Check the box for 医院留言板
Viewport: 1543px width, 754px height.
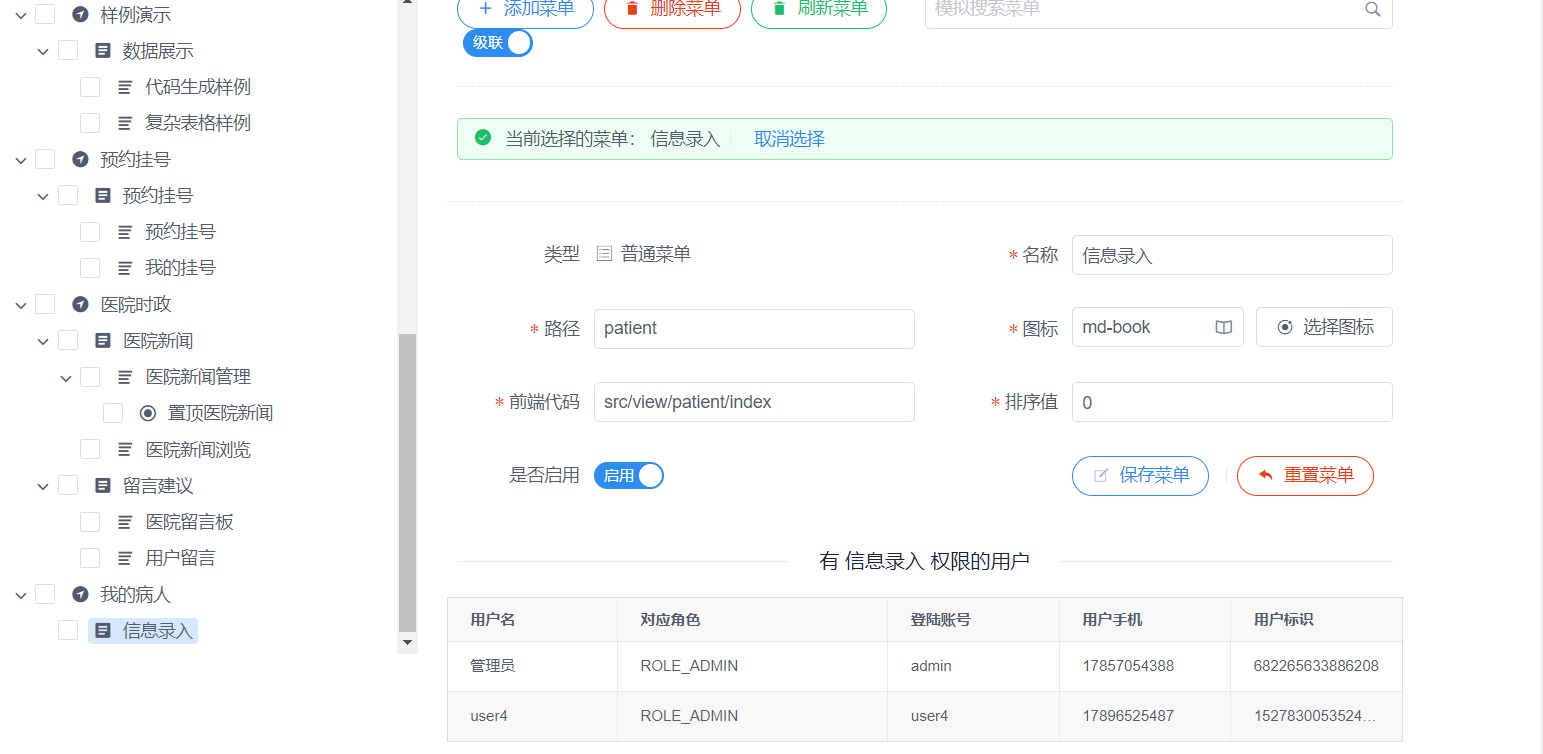90,522
